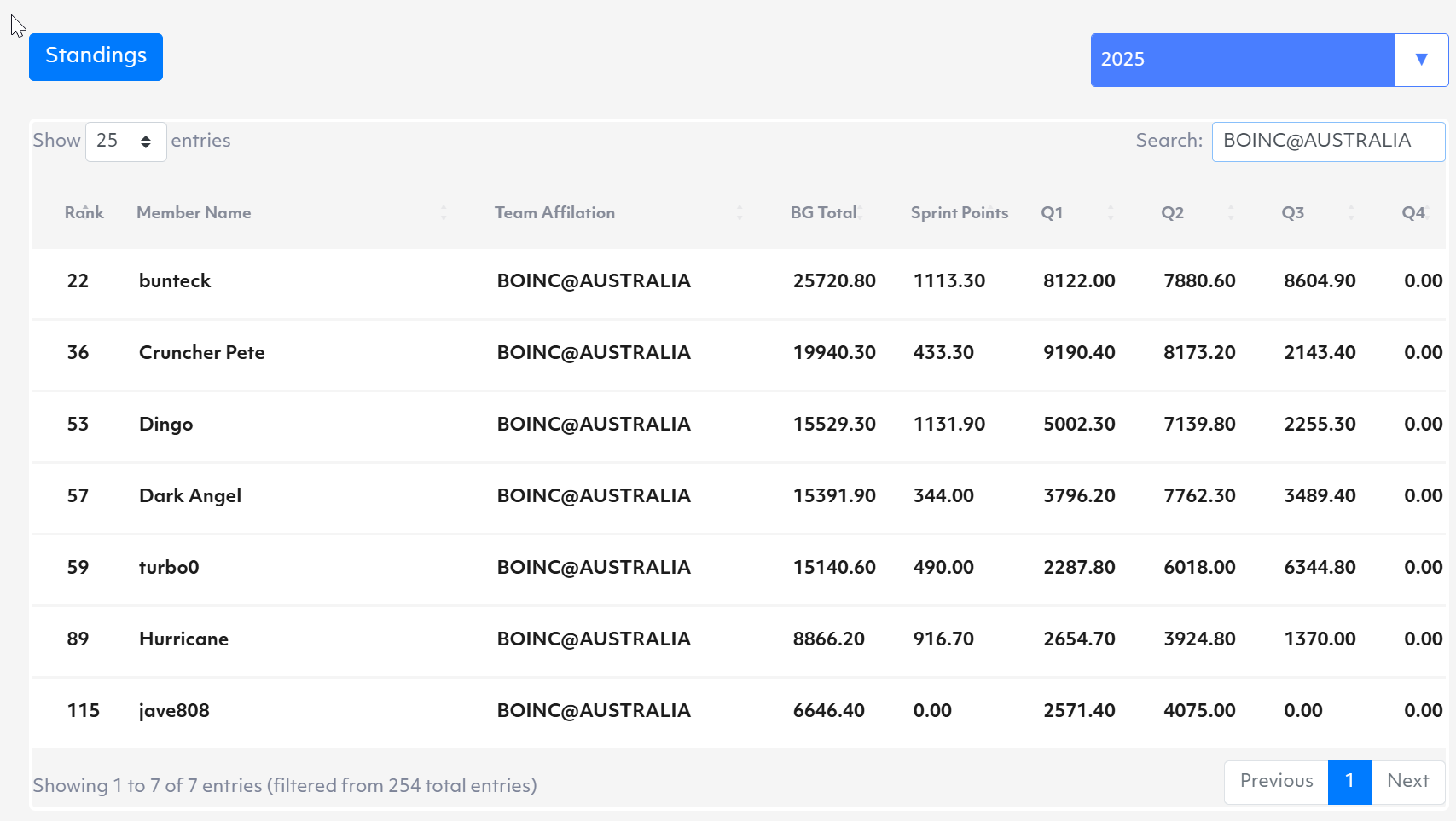
Task: Sort by Q1 column header
Action: (1052, 213)
